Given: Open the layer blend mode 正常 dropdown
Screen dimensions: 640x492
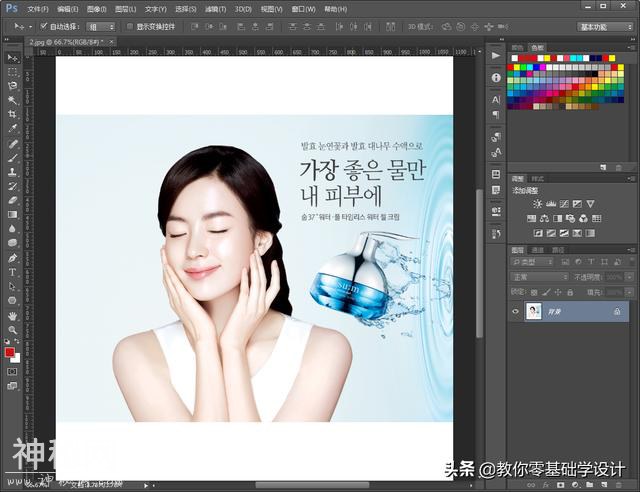Looking at the screenshot, I should click(x=539, y=277).
